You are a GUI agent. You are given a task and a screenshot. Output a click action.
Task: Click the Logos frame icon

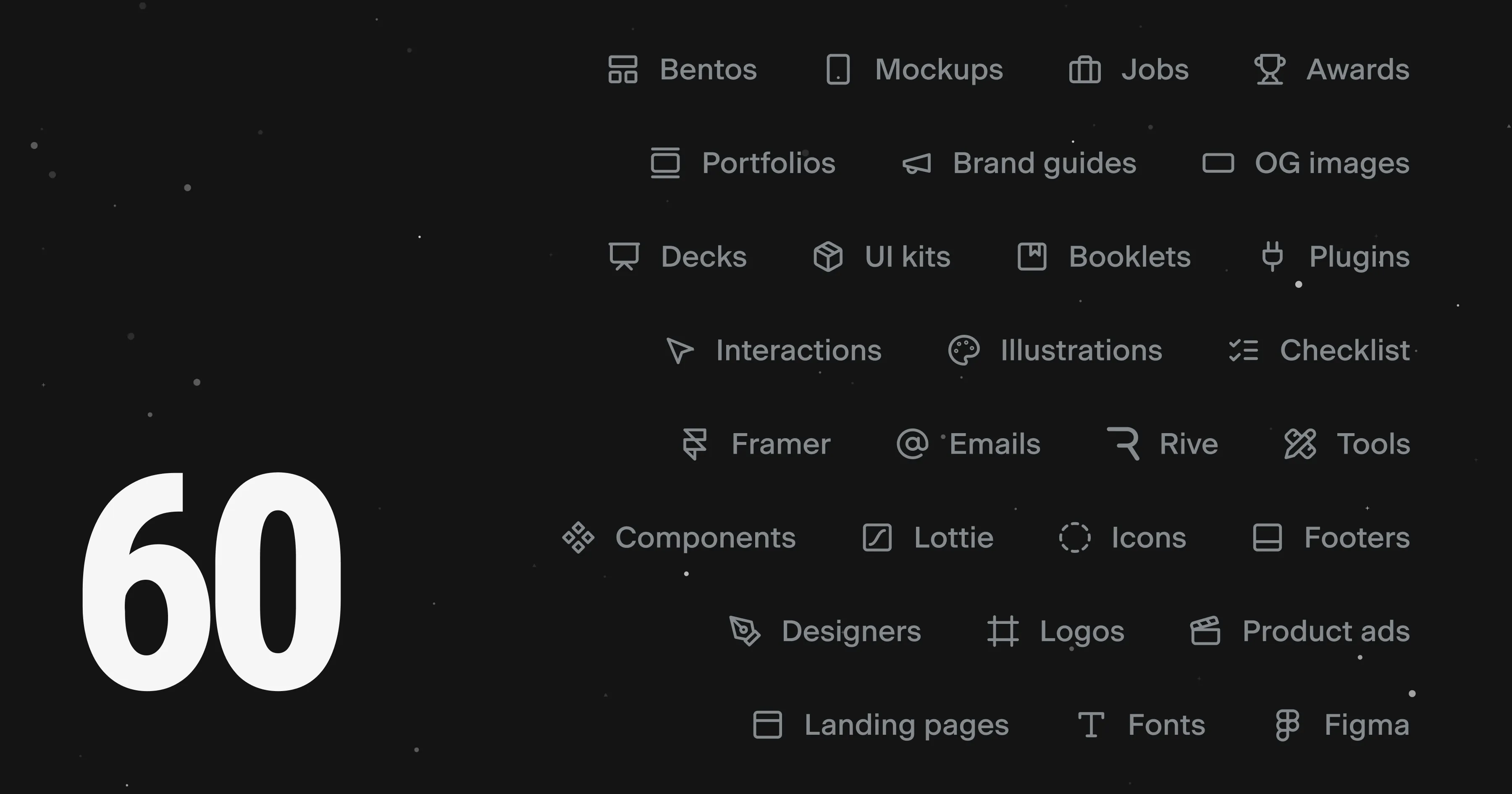pos(1003,631)
